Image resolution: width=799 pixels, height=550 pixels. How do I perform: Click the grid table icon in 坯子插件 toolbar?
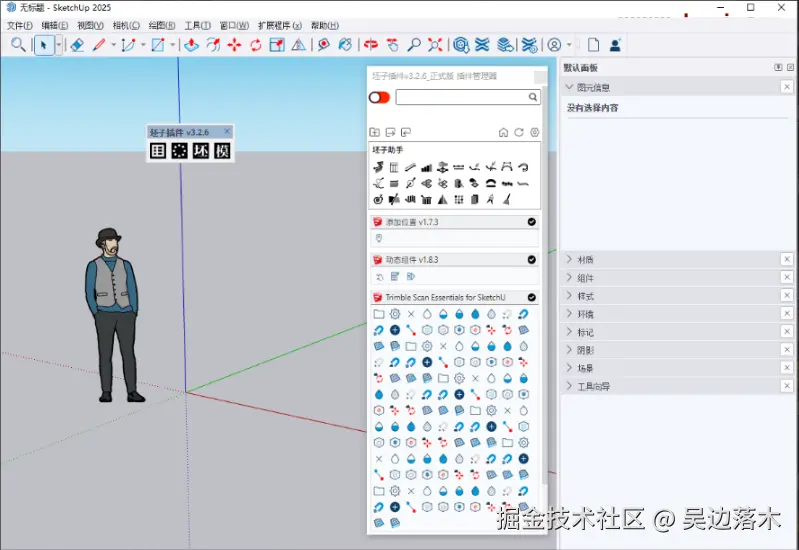click(x=158, y=150)
